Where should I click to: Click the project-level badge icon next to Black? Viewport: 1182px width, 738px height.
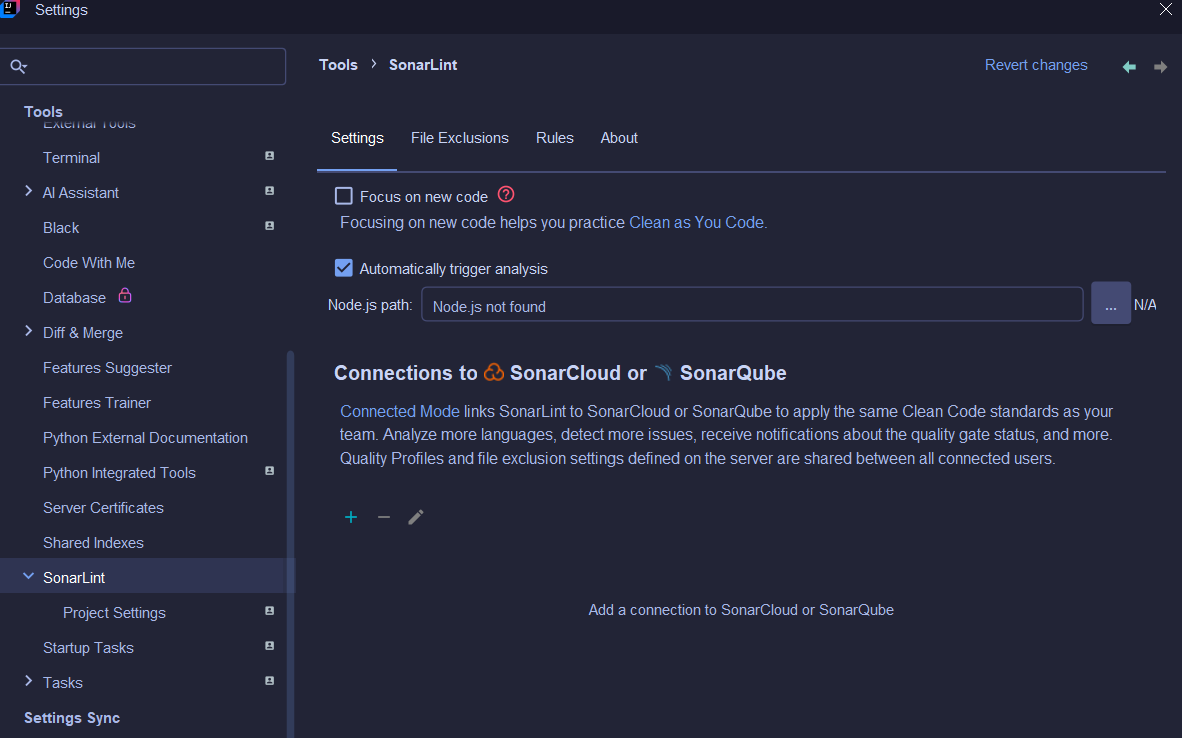(269, 225)
